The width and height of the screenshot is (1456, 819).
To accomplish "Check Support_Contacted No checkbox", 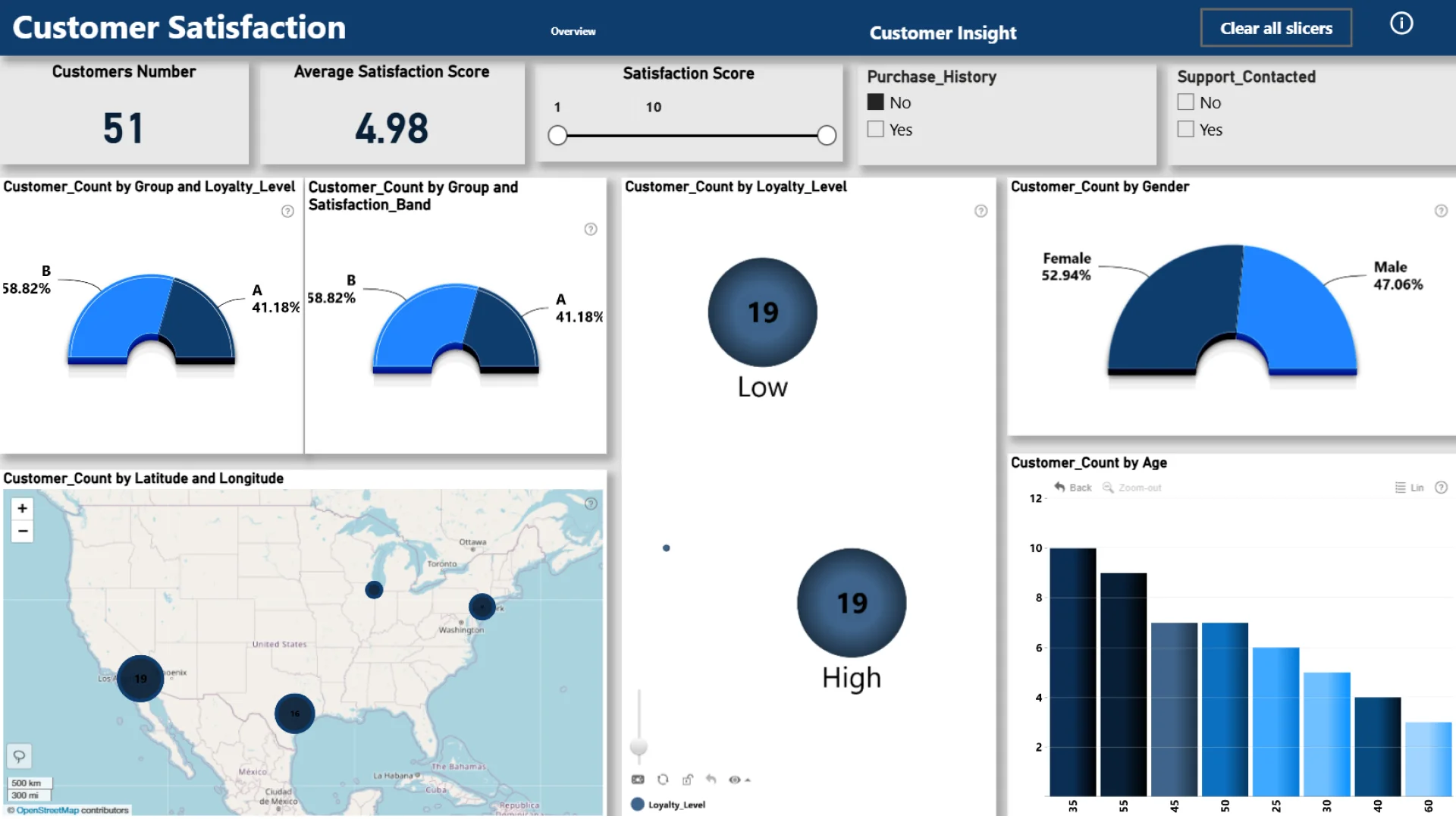I will [x=1186, y=102].
